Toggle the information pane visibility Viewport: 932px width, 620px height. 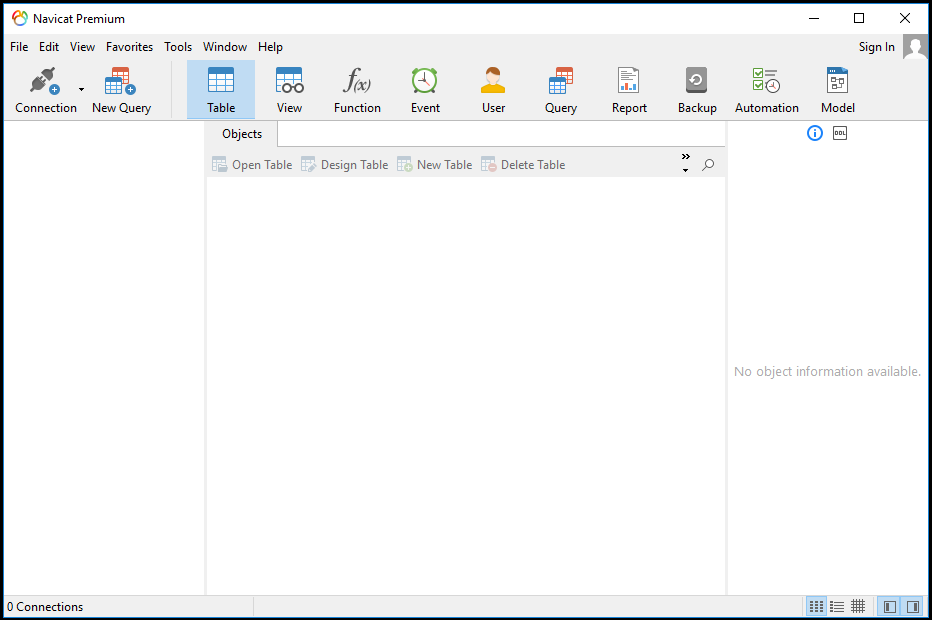coord(912,606)
